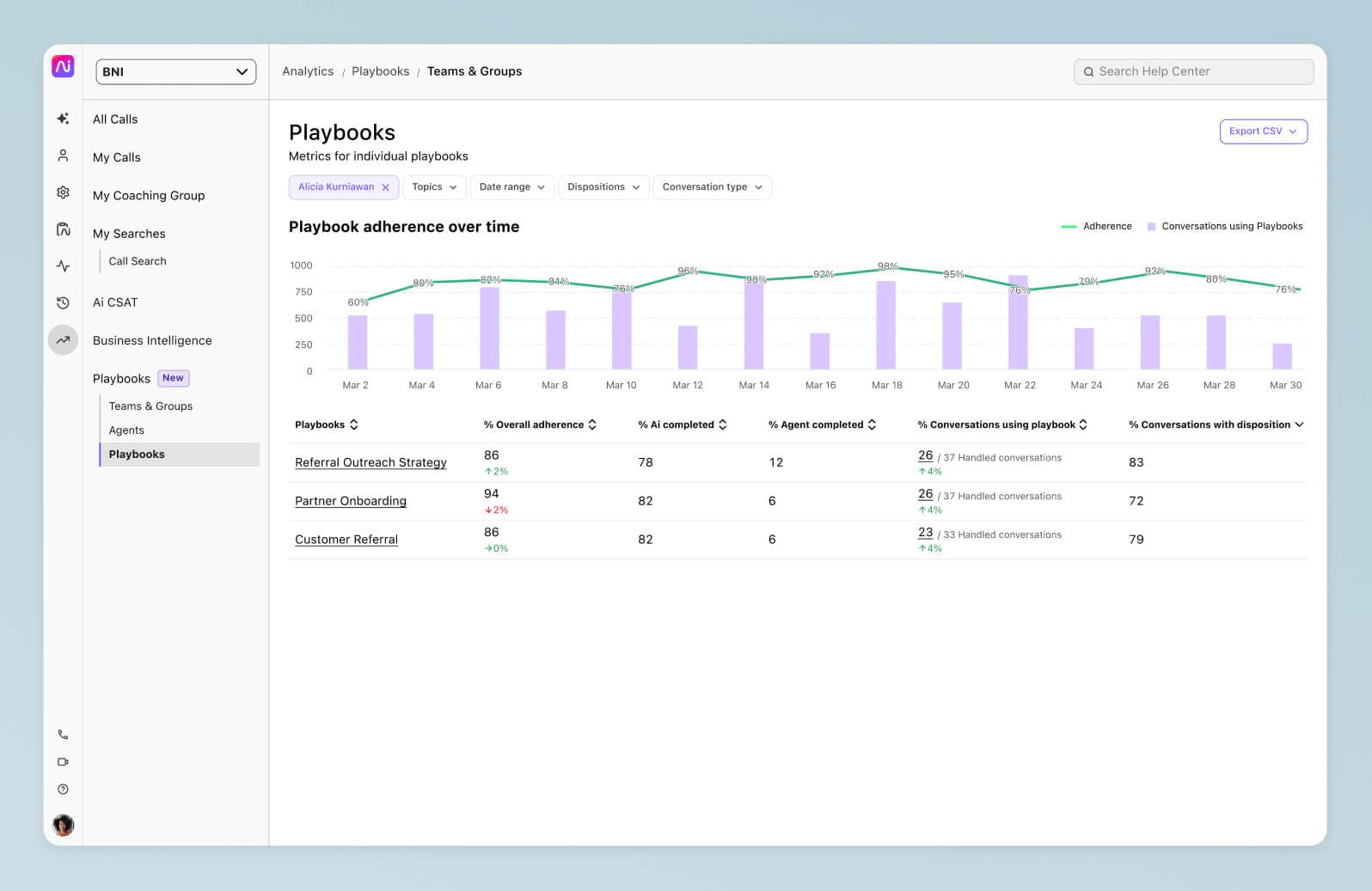
Task: Open the Dispositions filter dropdown
Action: pyautogui.click(x=603, y=187)
